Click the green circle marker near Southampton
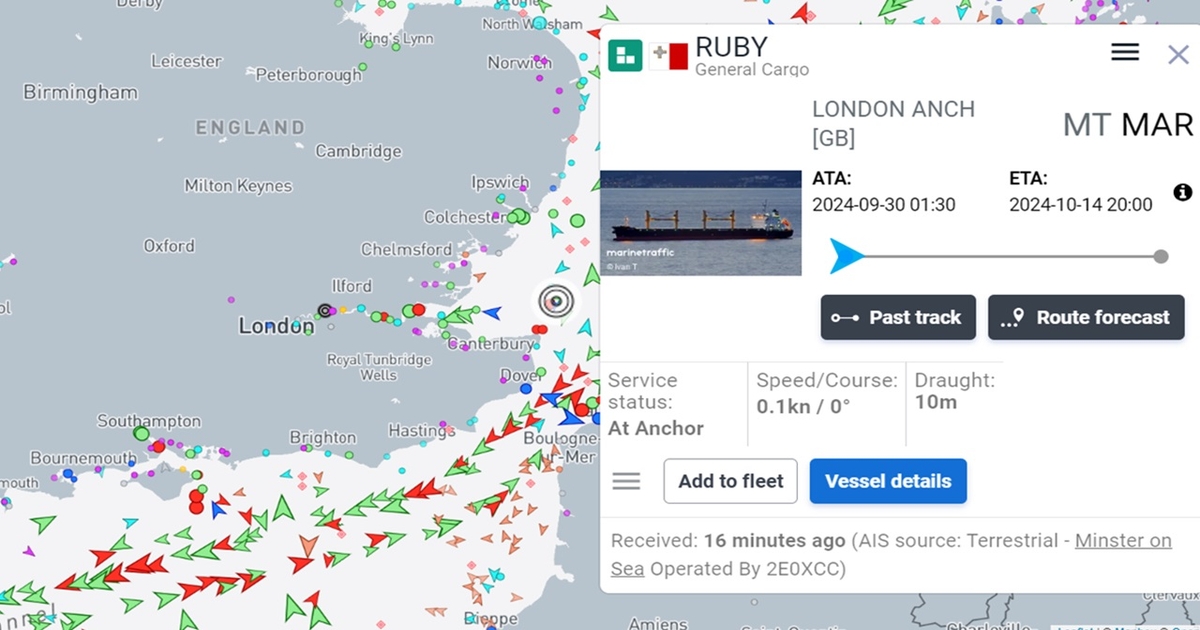 coord(141,434)
